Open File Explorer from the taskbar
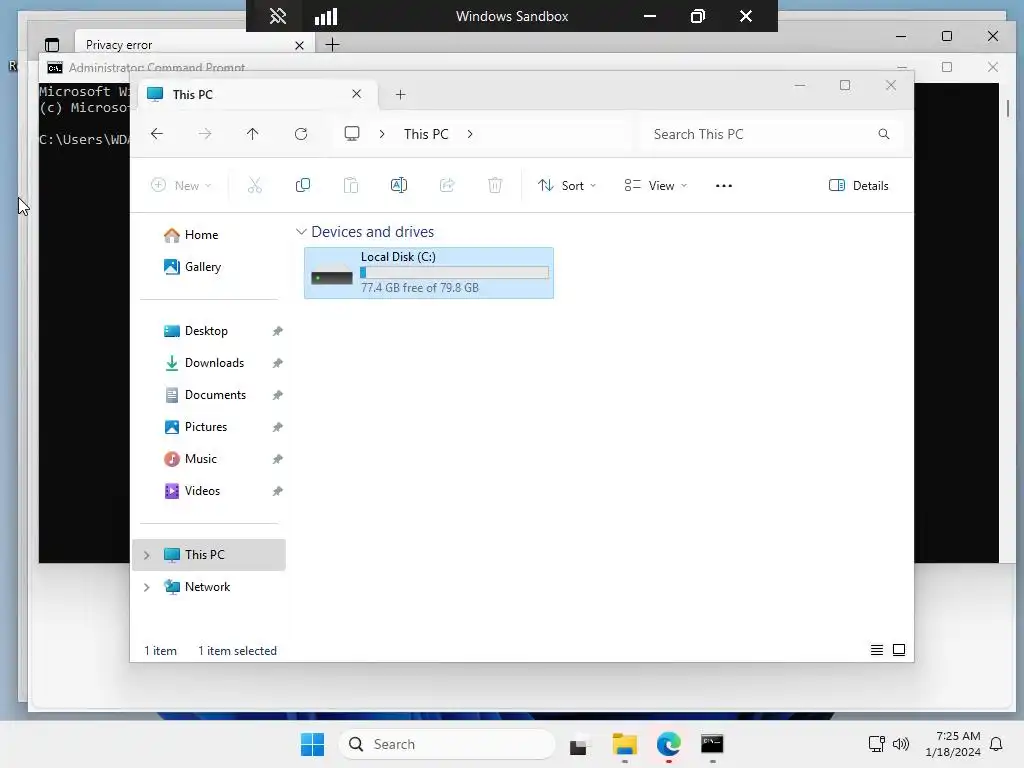 pyautogui.click(x=625, y=744)
